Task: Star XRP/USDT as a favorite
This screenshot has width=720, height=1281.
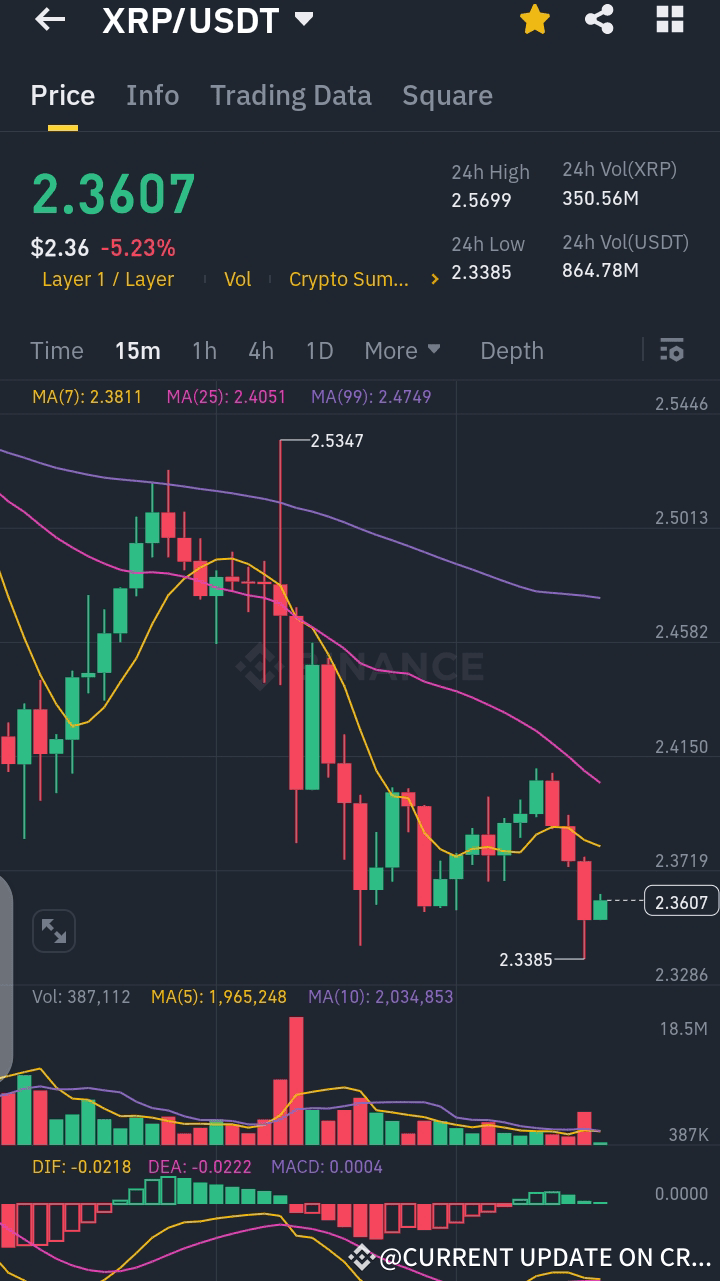Action: [534, 20]
